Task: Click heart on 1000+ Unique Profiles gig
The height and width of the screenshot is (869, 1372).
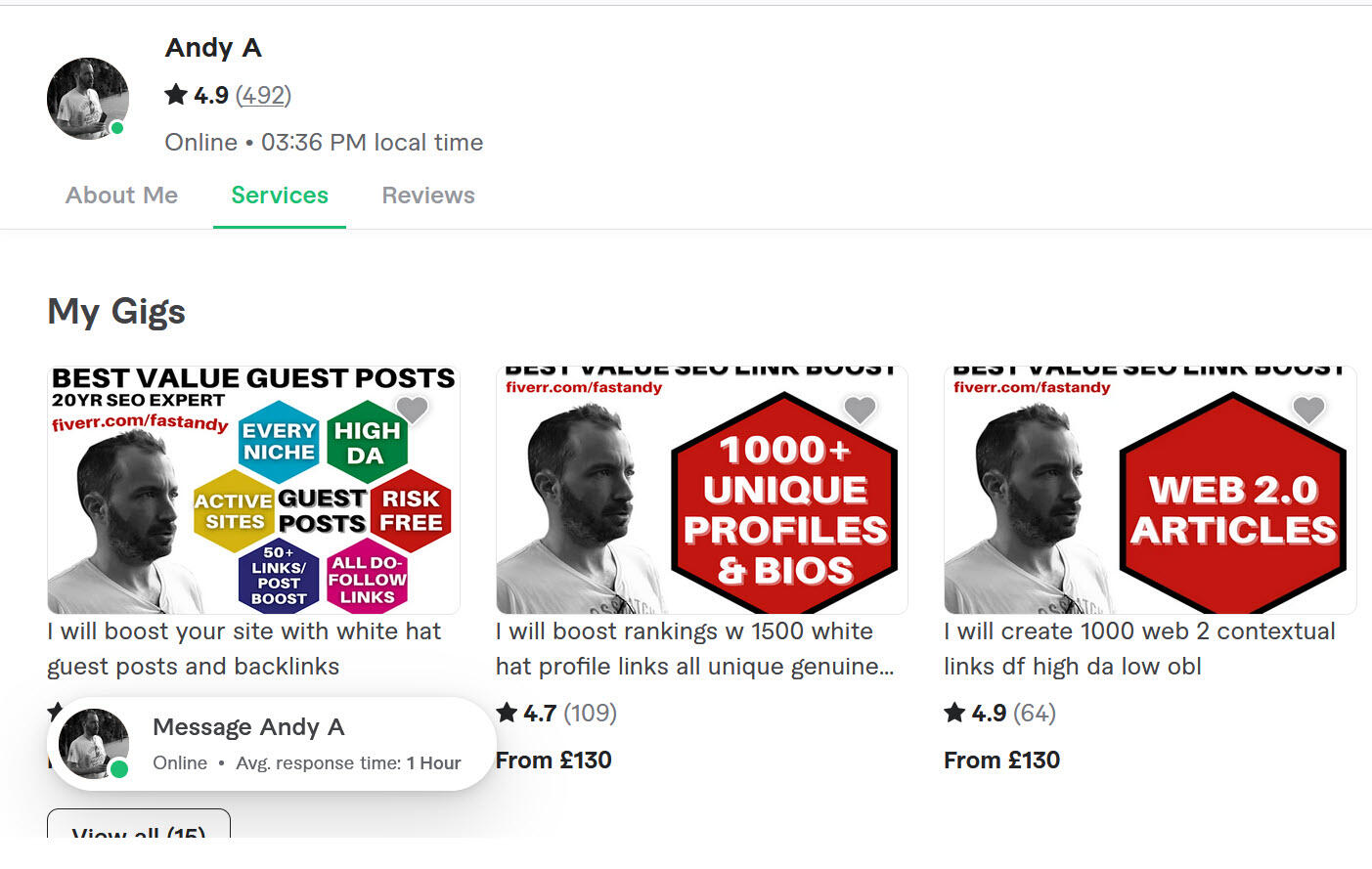Action: (x=860, y=410)
